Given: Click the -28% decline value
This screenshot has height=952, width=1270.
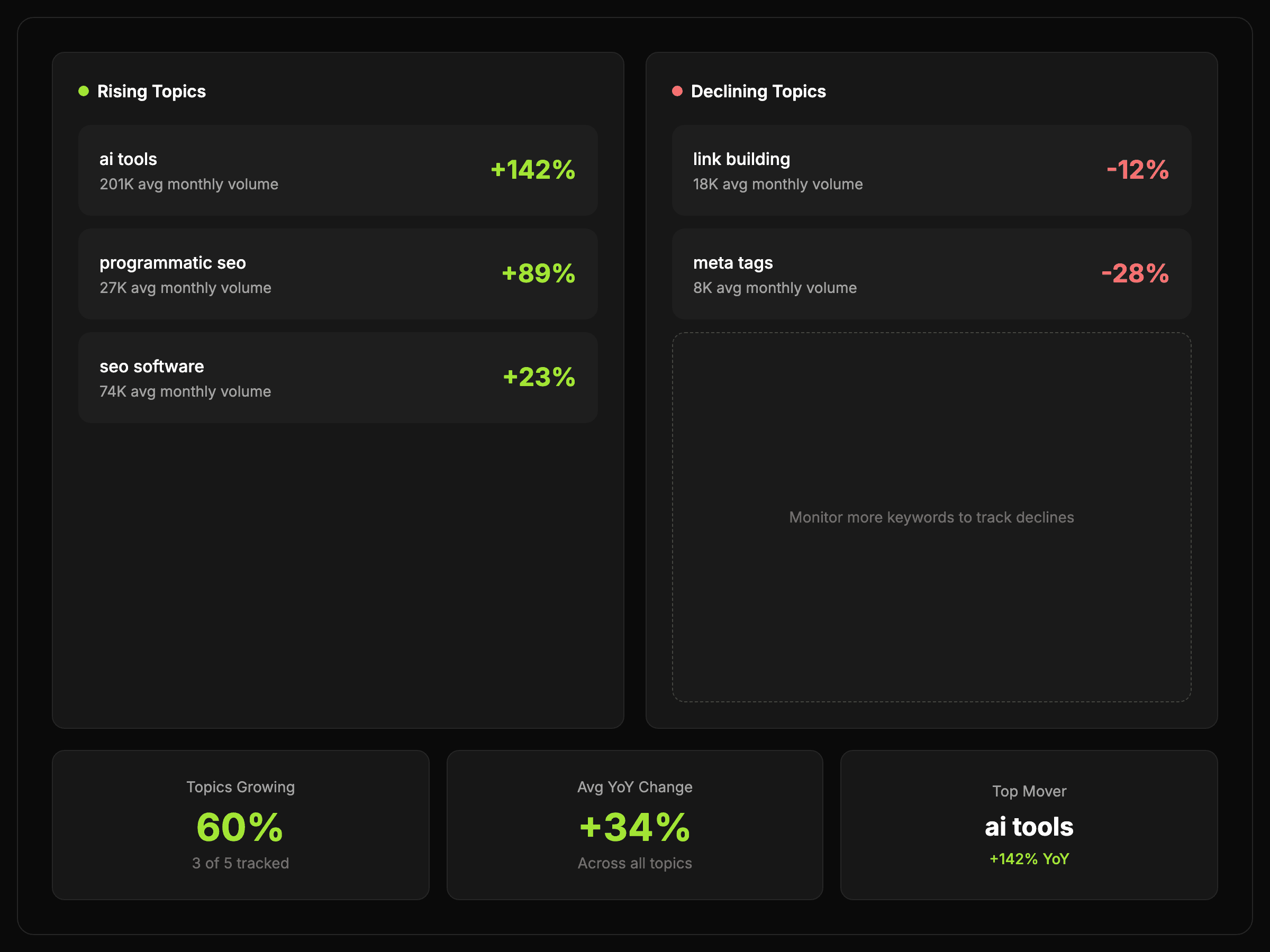Looking at the screenshot, I should (1135, 274).
